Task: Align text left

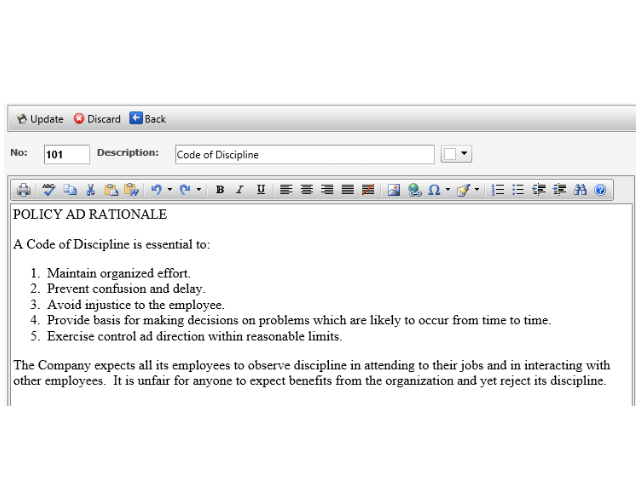Action: [286, 190]
